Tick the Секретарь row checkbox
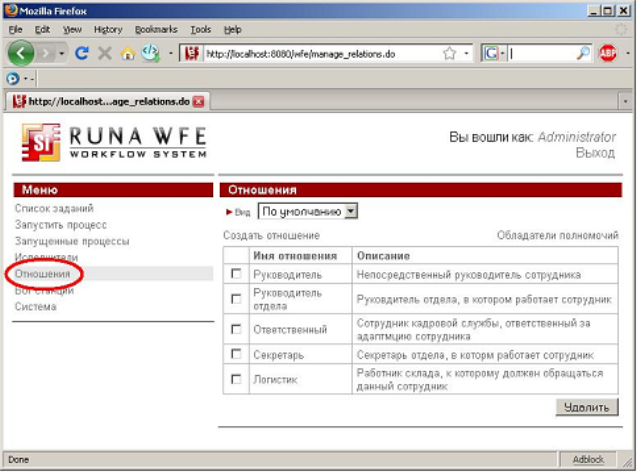Screen dimensions: 640x475 pyautogui.click(x=236, y=355)
